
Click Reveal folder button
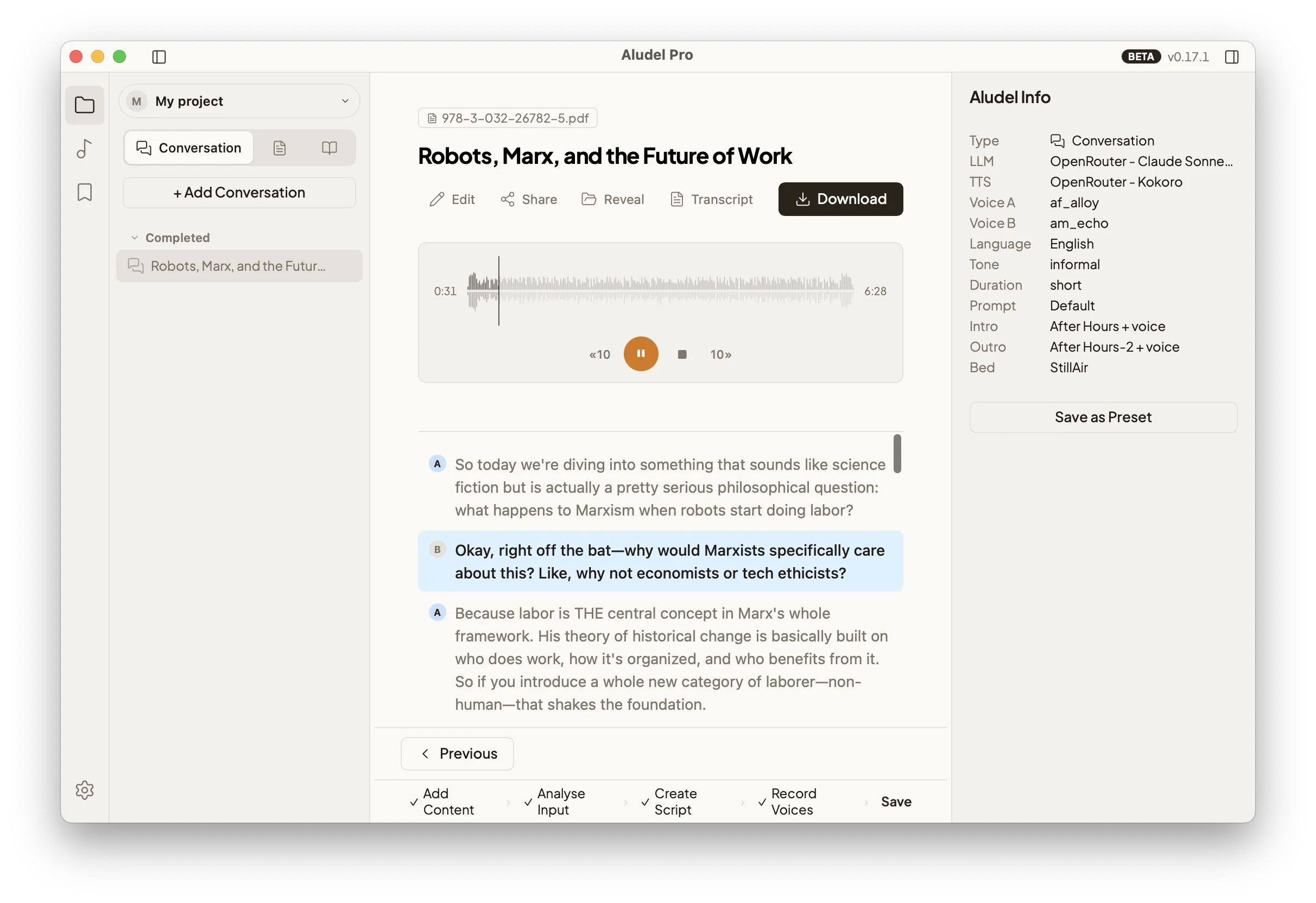(613, 199)
